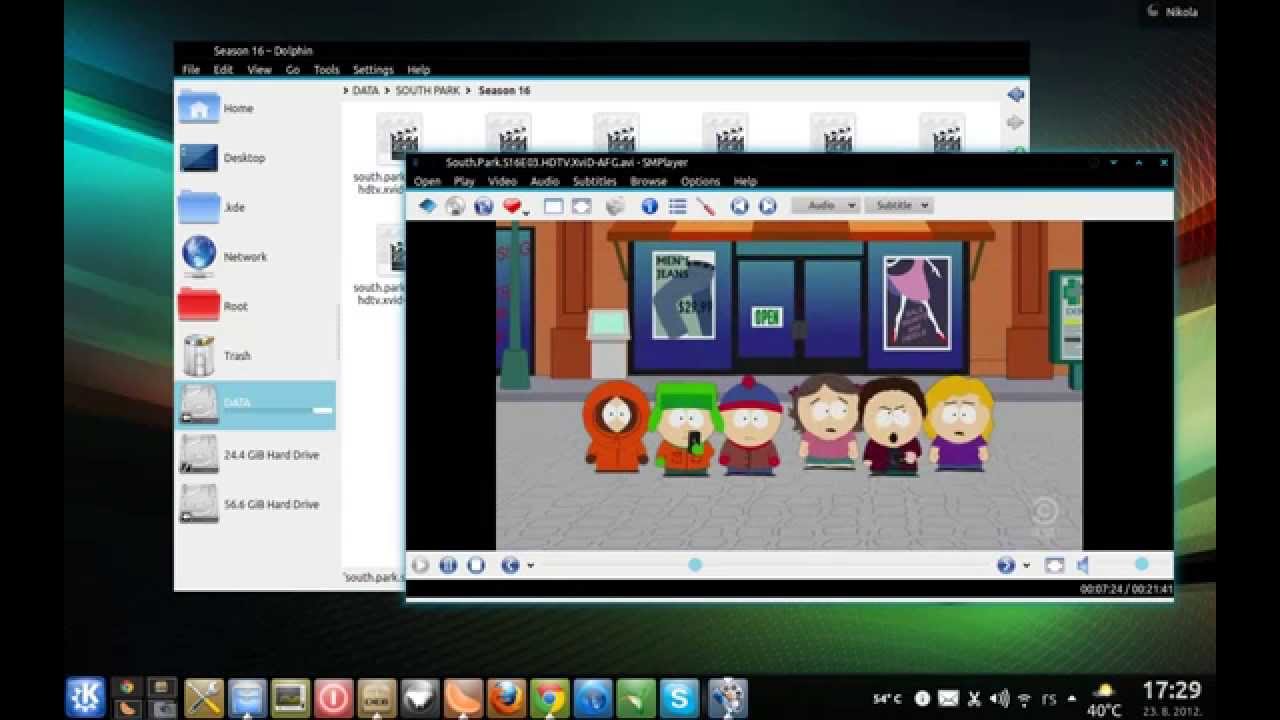Image resolution: width=1280 pixels, height=720 pixels.
Task: Mute audio with the speaker icon
Action: [x=1083, y=565]
